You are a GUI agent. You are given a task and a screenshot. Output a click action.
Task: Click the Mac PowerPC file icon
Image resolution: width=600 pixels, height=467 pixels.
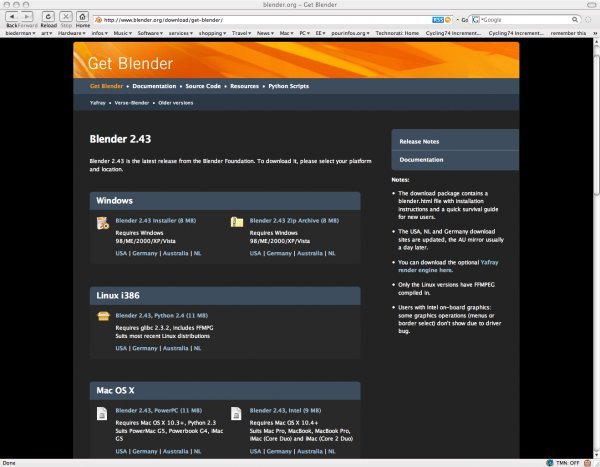[x=102, y=413]
